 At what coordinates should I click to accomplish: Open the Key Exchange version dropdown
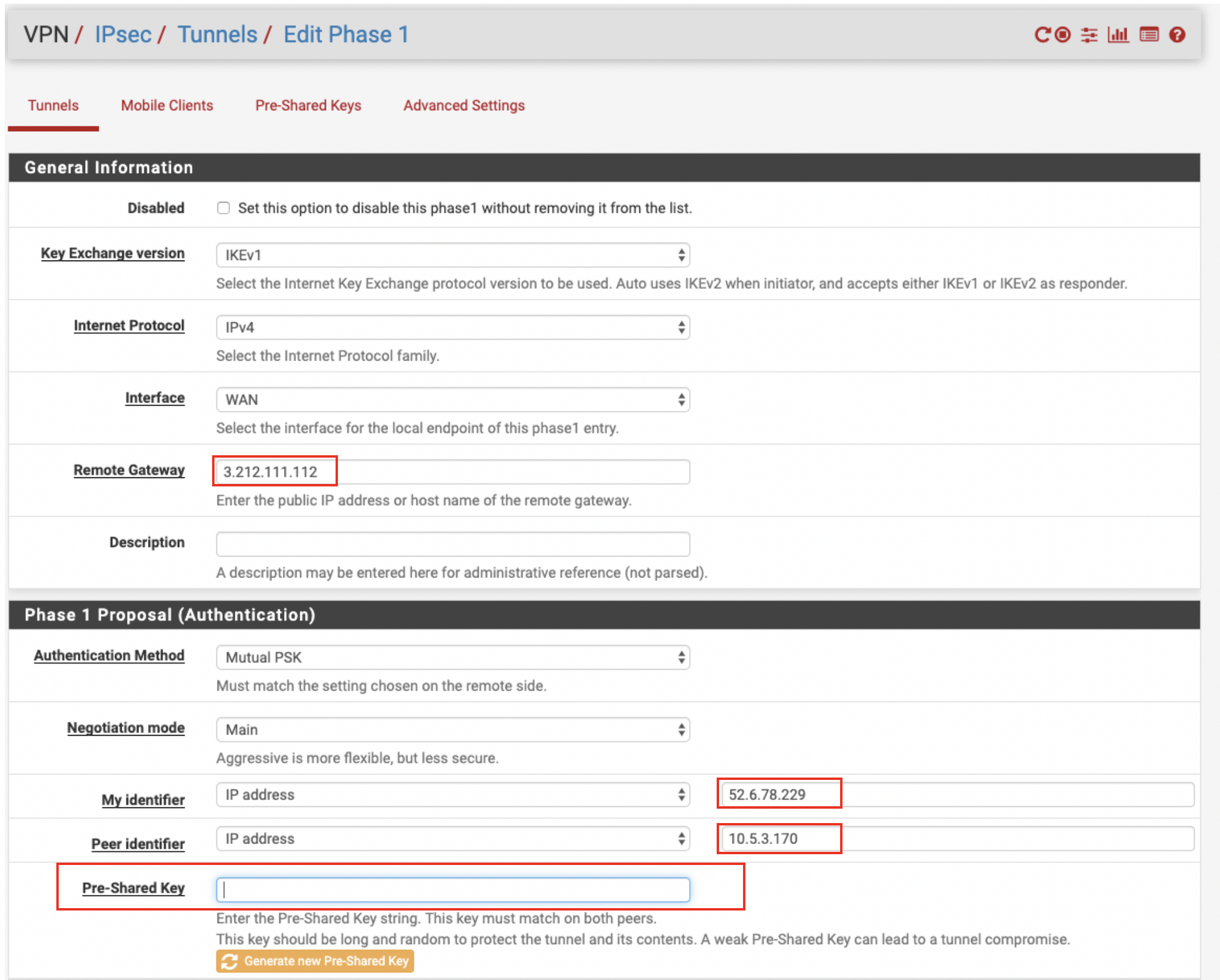coord(452,255)
